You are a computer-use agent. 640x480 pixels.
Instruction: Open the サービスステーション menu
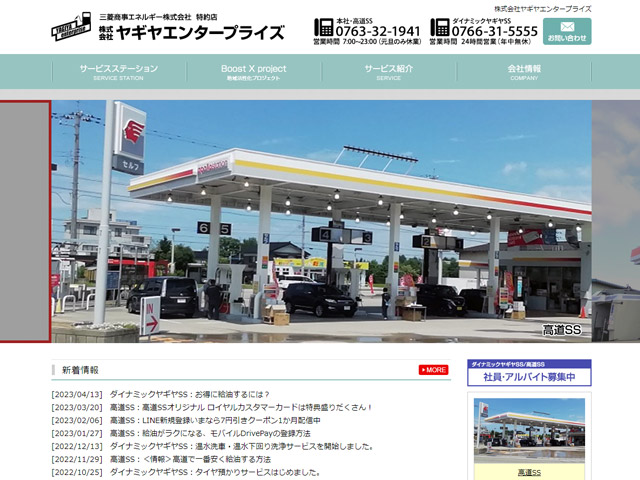pyautogui.click(x=119, y=72)
